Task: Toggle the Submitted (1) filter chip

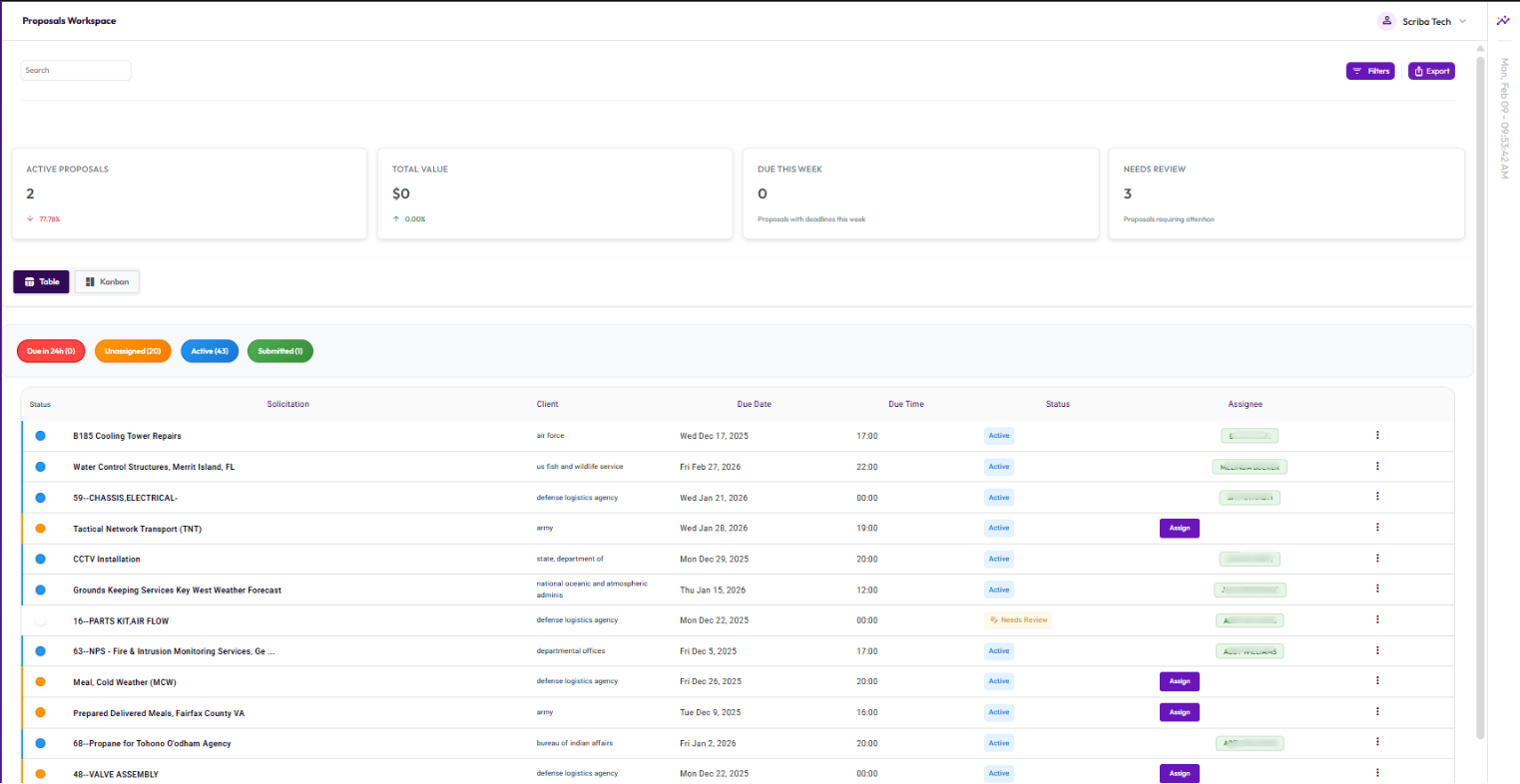Action: pos(280,351)
